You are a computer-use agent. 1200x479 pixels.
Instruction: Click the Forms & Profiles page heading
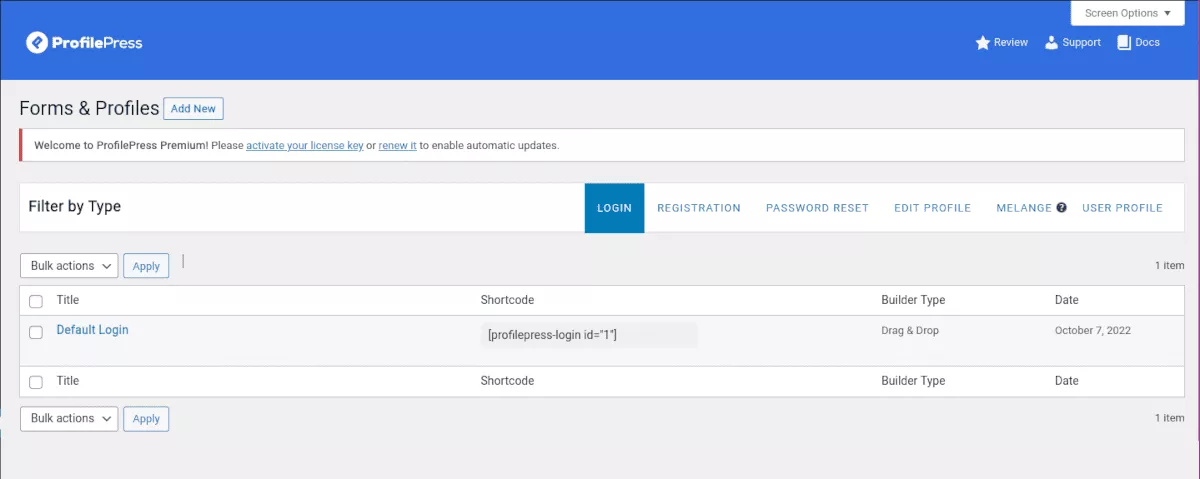89,108
